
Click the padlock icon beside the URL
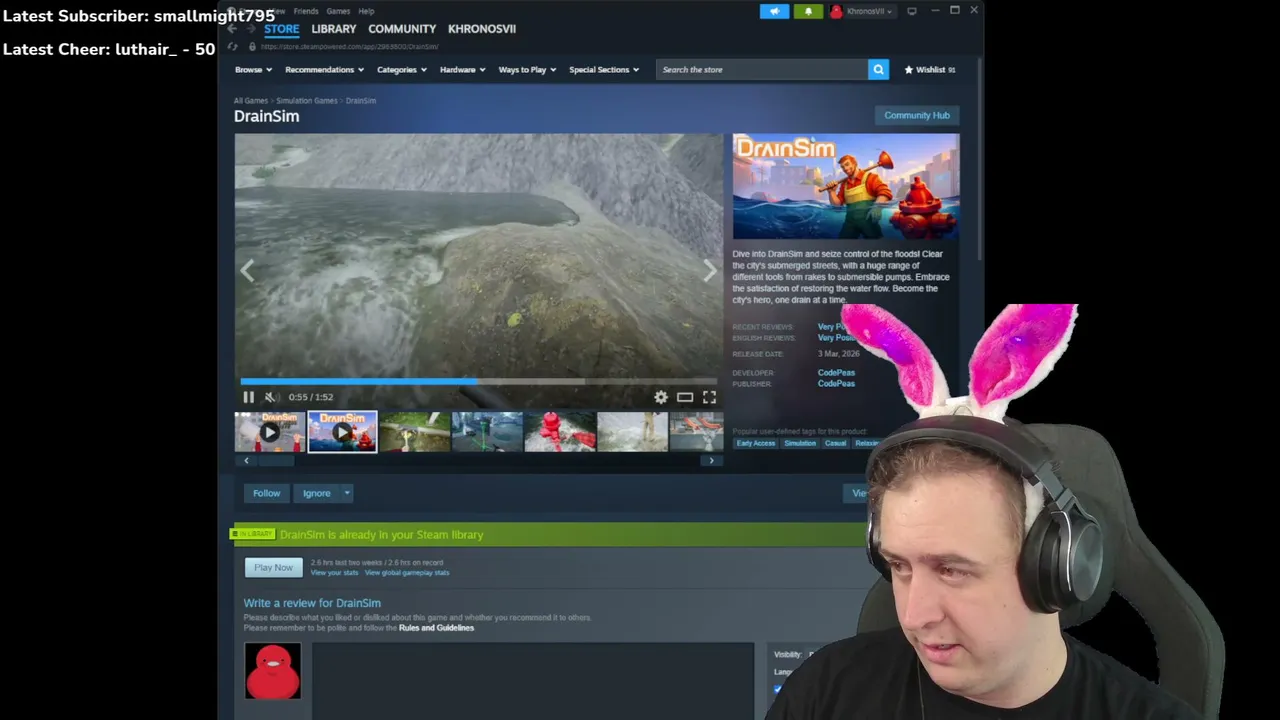point(251,47)
